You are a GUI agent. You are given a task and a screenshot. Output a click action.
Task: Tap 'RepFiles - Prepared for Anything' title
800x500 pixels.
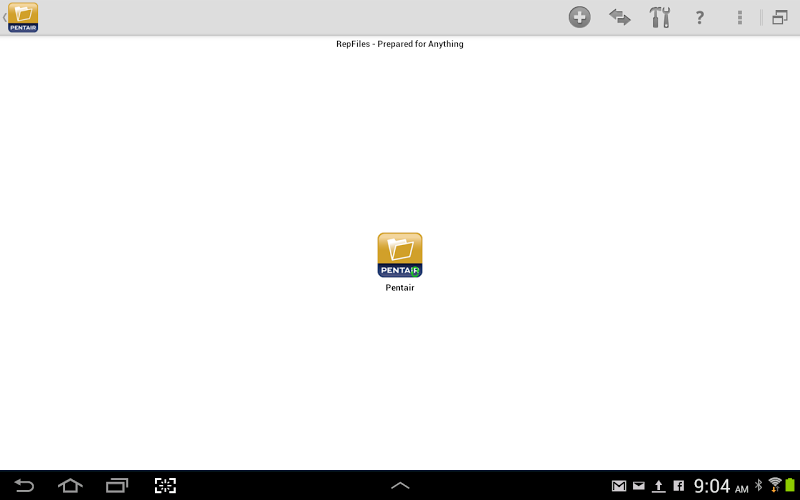pos(399,44)
